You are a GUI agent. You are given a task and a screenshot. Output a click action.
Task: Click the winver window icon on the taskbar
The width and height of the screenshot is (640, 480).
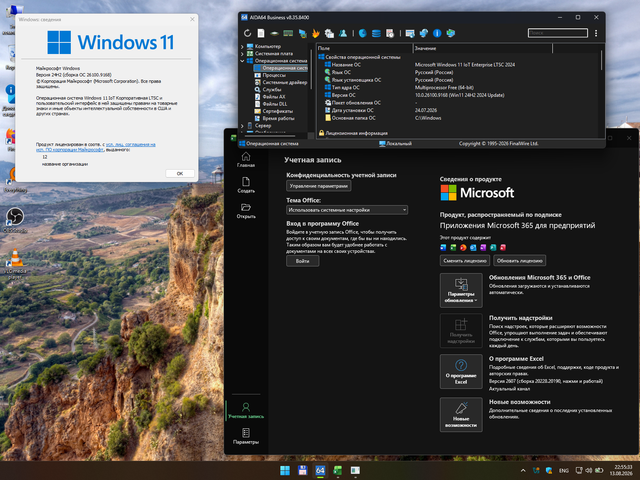pos(355,471)
